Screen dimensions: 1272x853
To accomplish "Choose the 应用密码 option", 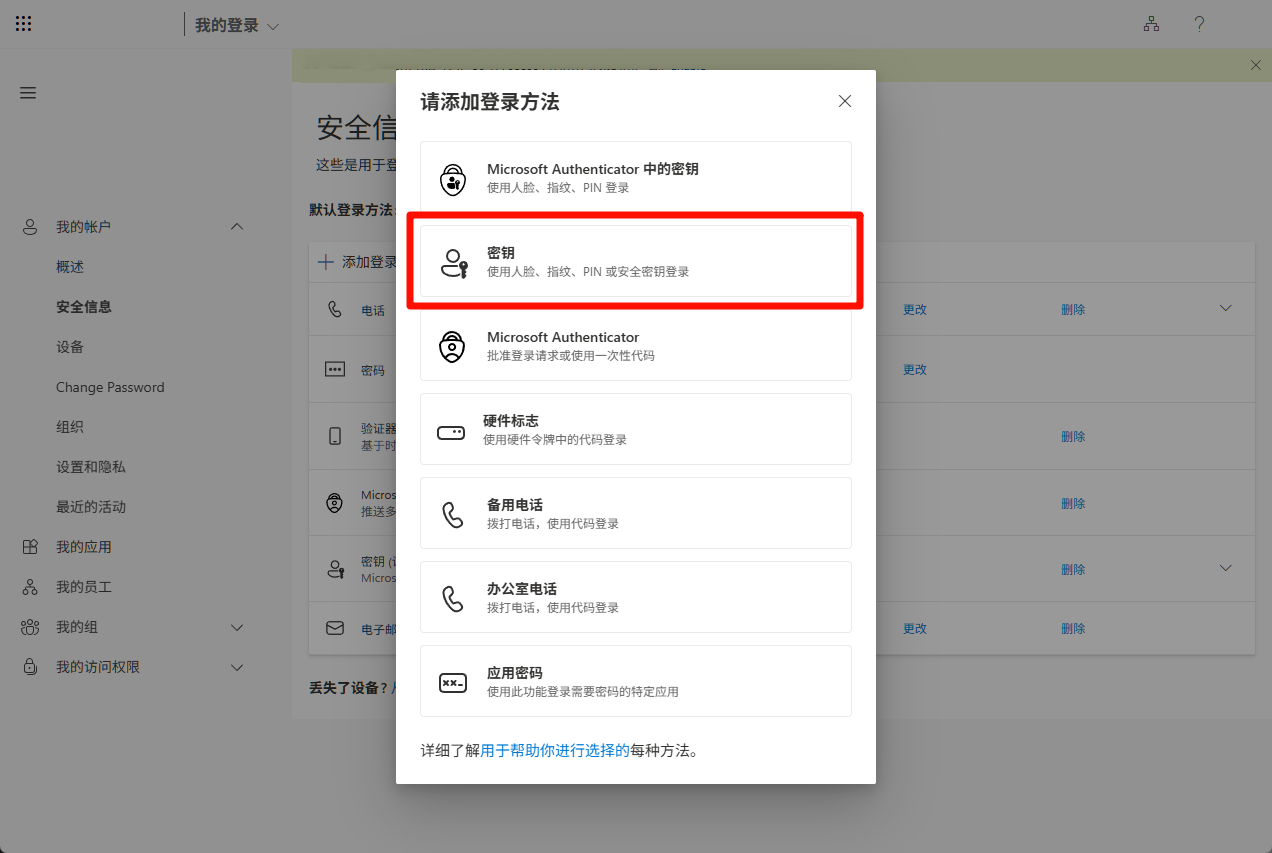I will [x=636, y=681].
